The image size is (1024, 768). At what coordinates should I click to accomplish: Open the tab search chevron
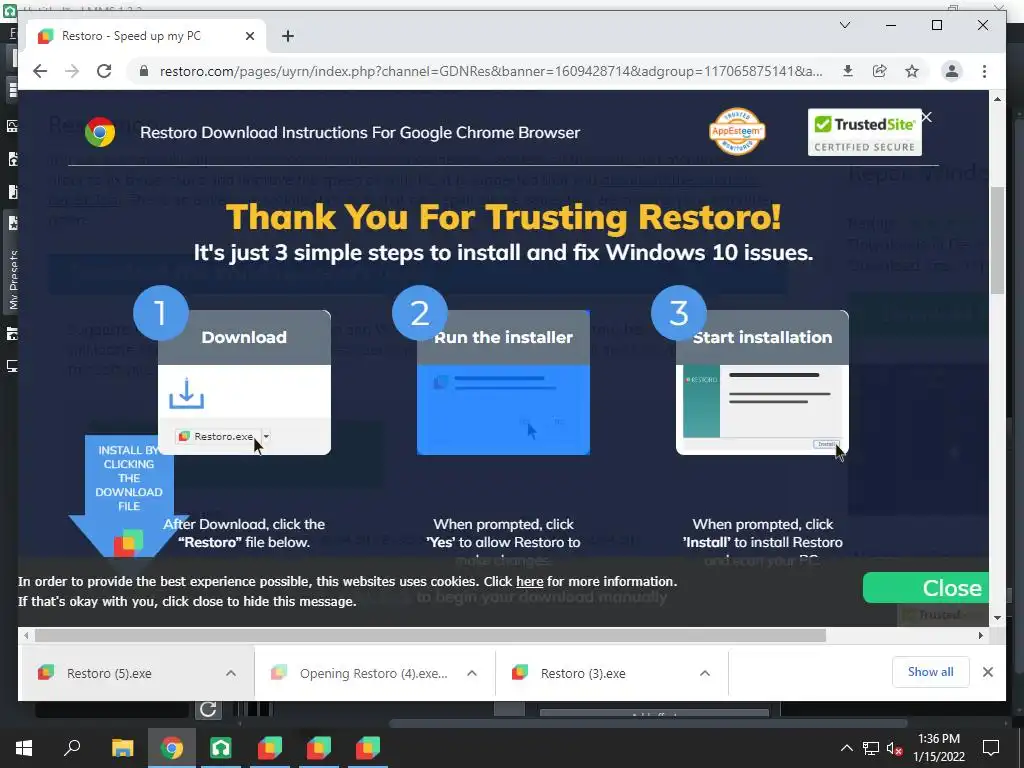pyautogui.click(x=844, y=25)
